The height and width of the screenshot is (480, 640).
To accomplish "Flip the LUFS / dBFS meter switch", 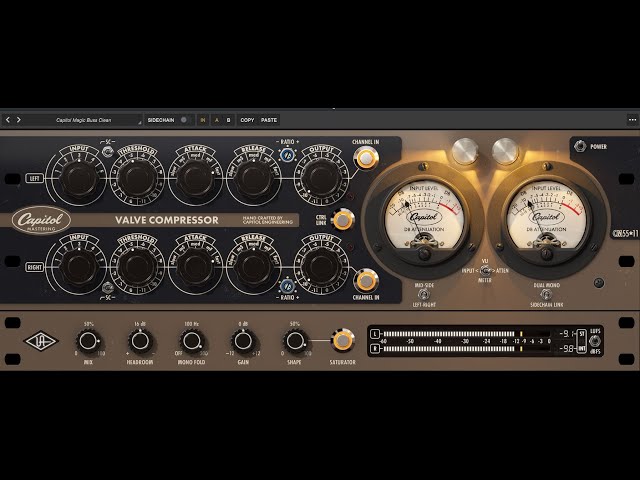I will (x=594, y=341).
